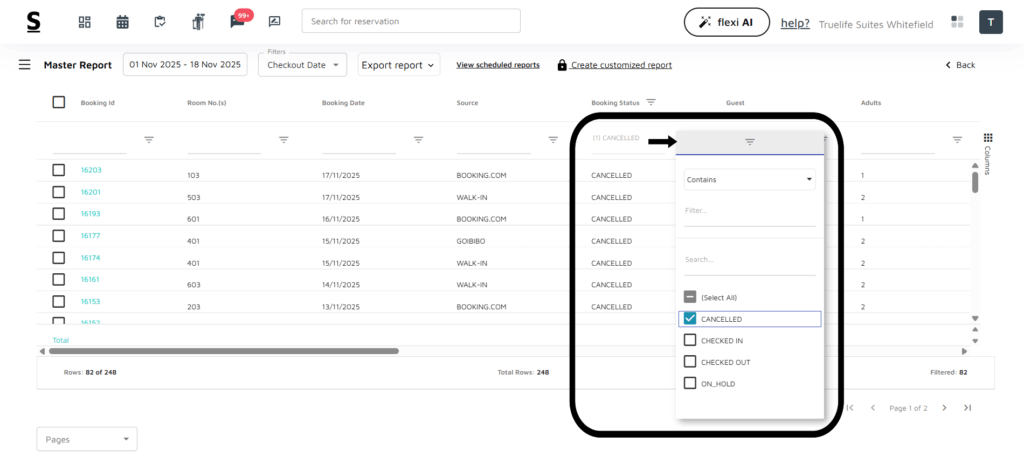Open the Checkout Date filters dropdown

(x=302, y=65)
